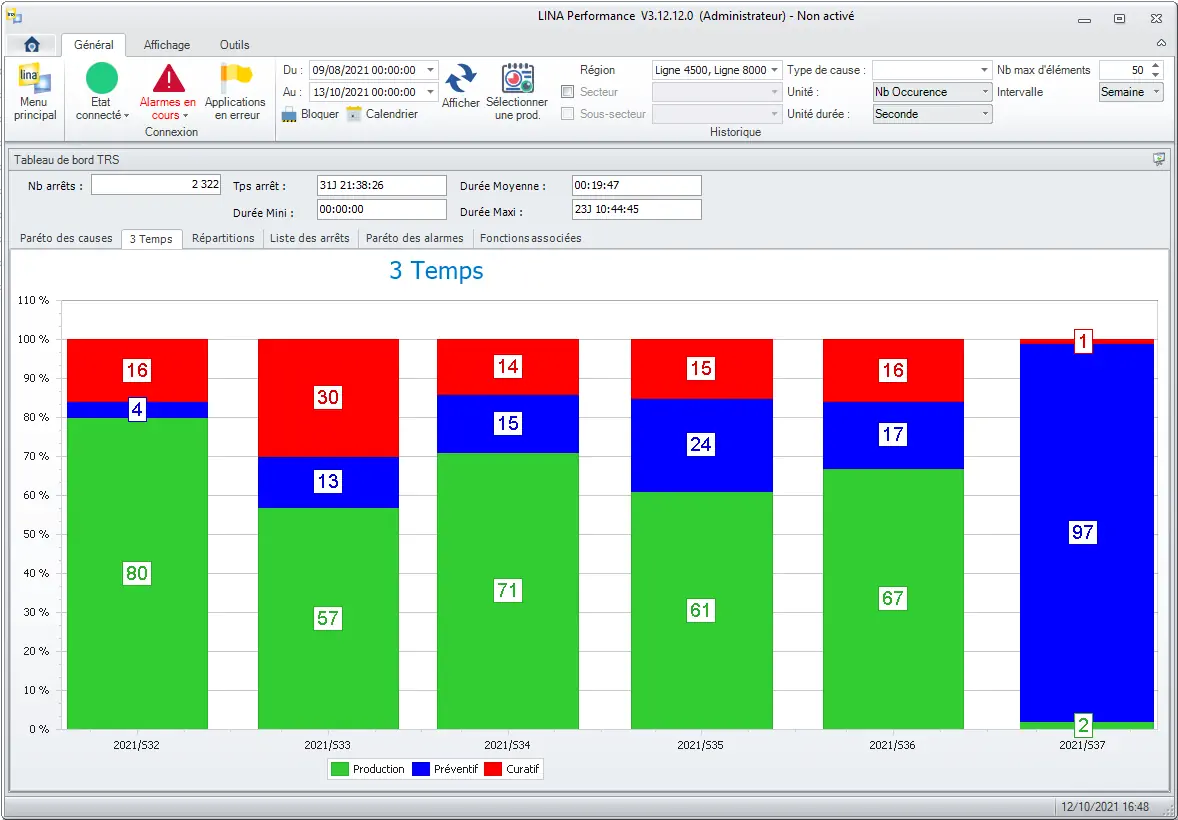Image resolution: width=1178 pixels, height=820 pixels.
Task: Open the Unité Nb Occurence dropdown
Action: (985, 92)
